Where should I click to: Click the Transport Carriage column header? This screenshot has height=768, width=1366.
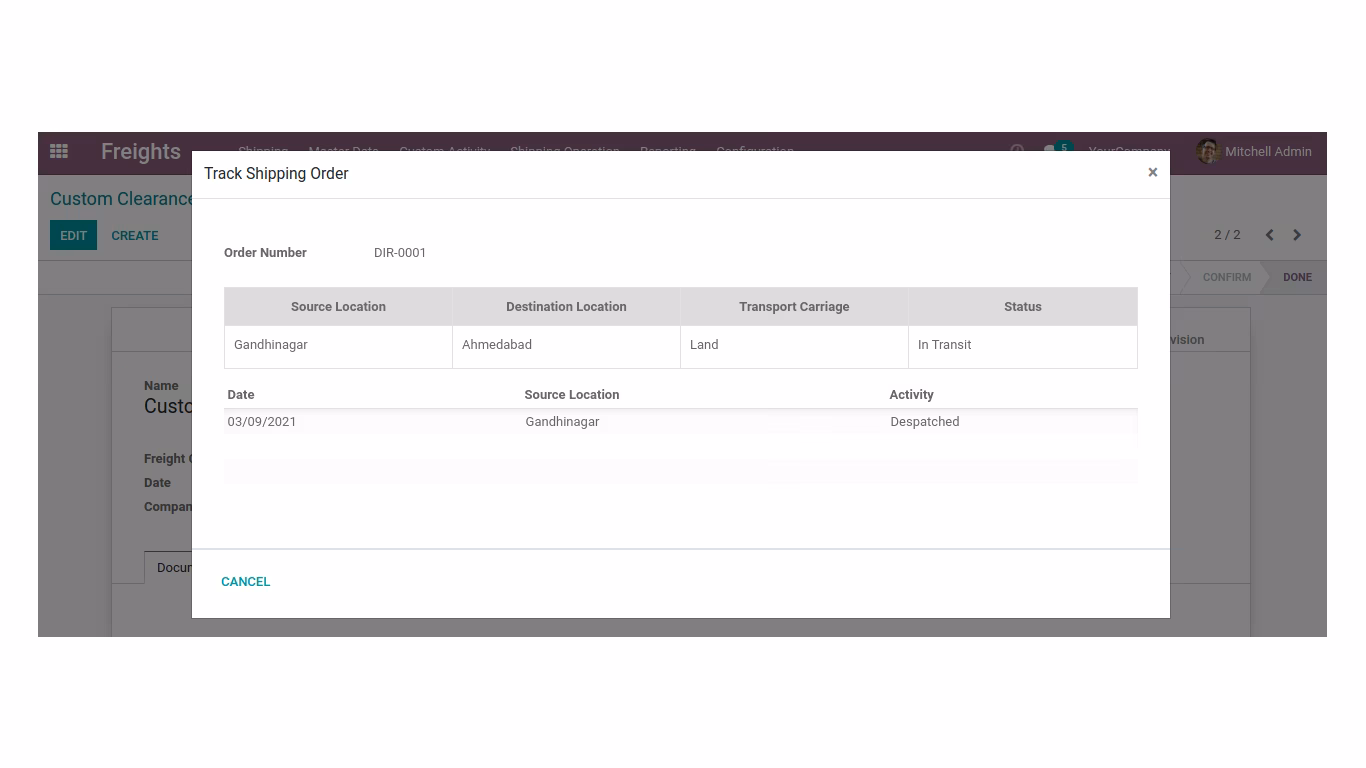pos(794,307)
